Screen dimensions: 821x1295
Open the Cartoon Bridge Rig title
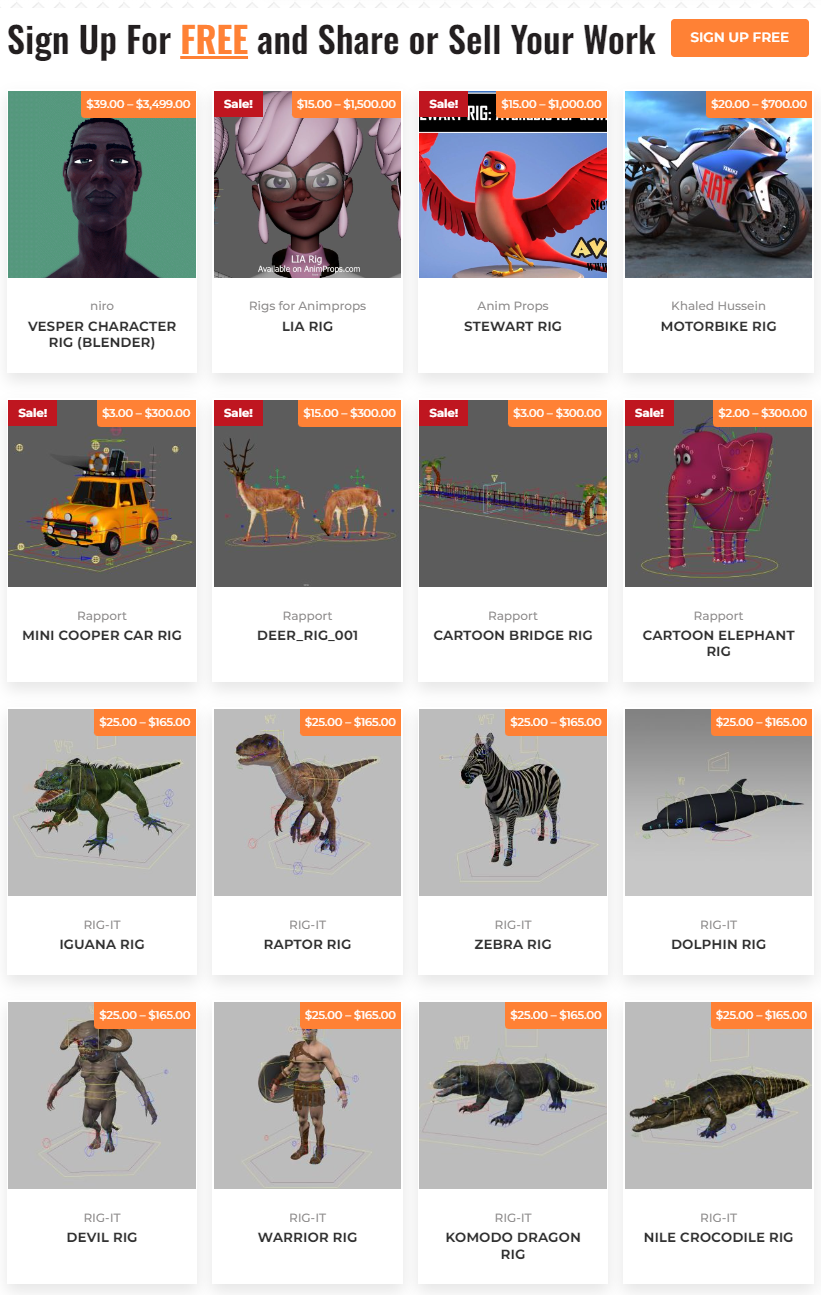click(513, 635)
